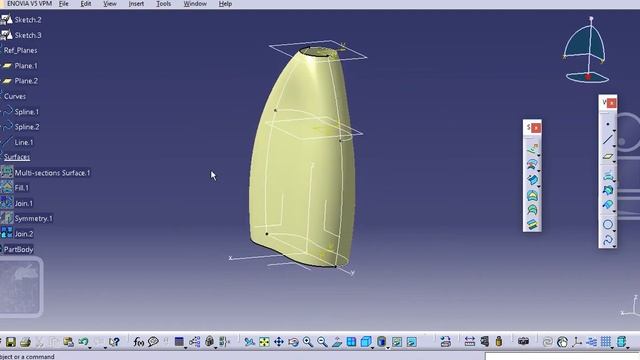Select Plane.2 in specification tree
640x360 pixels.
point(26,81)
